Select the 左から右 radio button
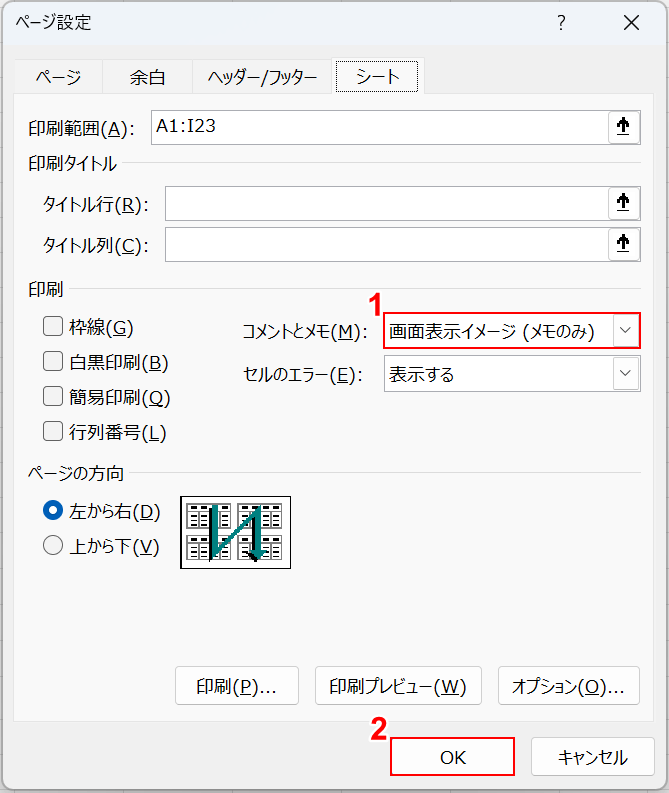This screenshot has height=793, width=669. (x=53, y=511)
